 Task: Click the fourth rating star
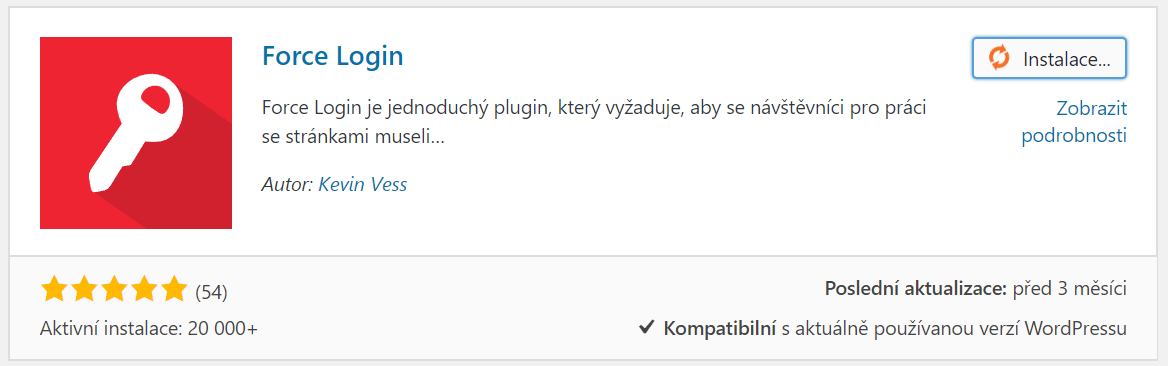143,288
